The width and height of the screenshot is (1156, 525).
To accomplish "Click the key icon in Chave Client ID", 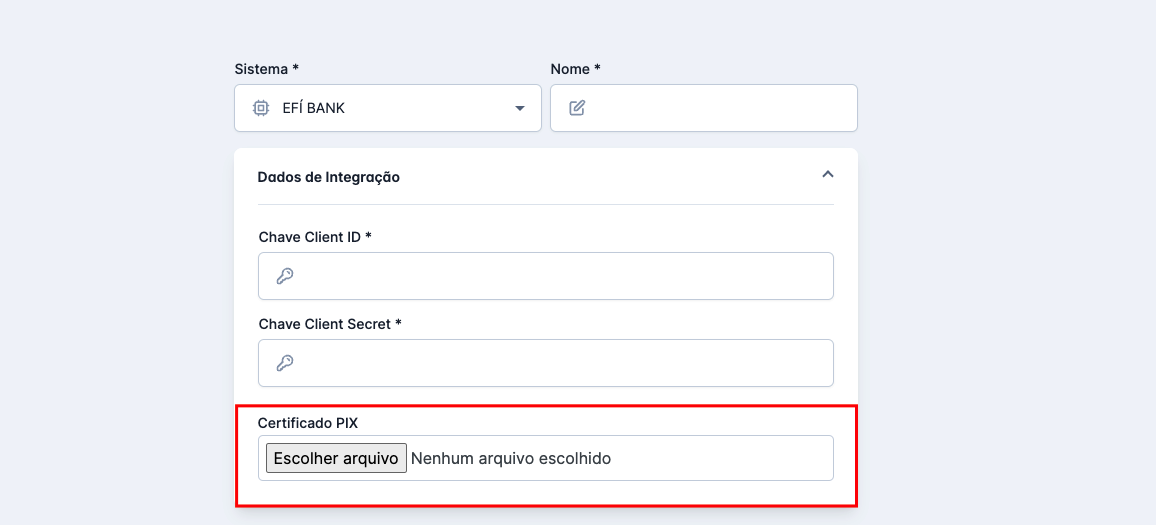I will [x=284, y=276].
